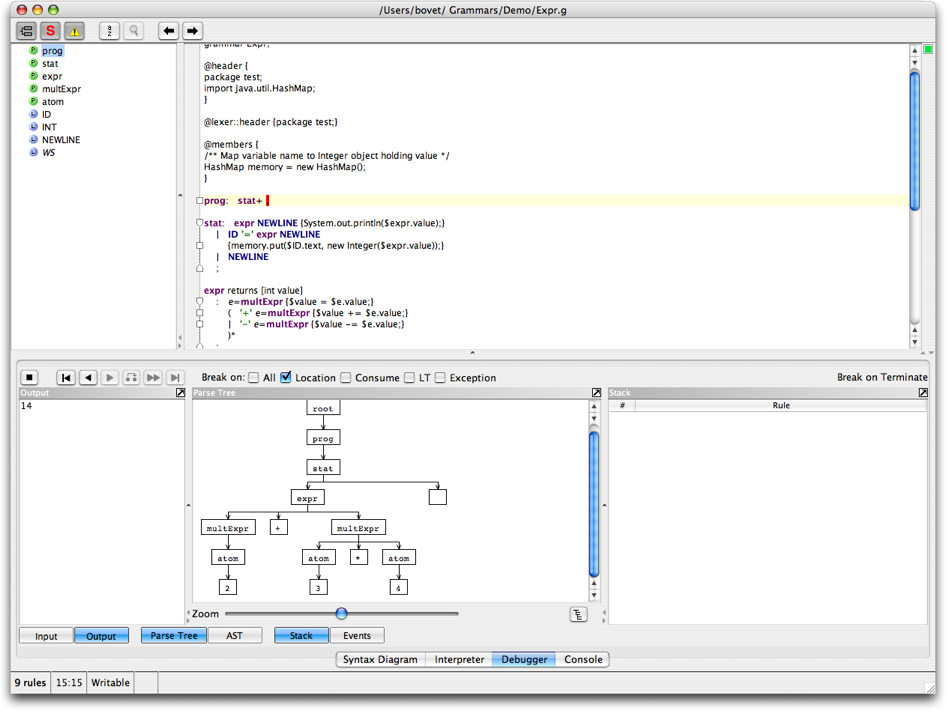Enable the Break on Exception checkbox
This screenshot has width=946, height=711.
440,378
